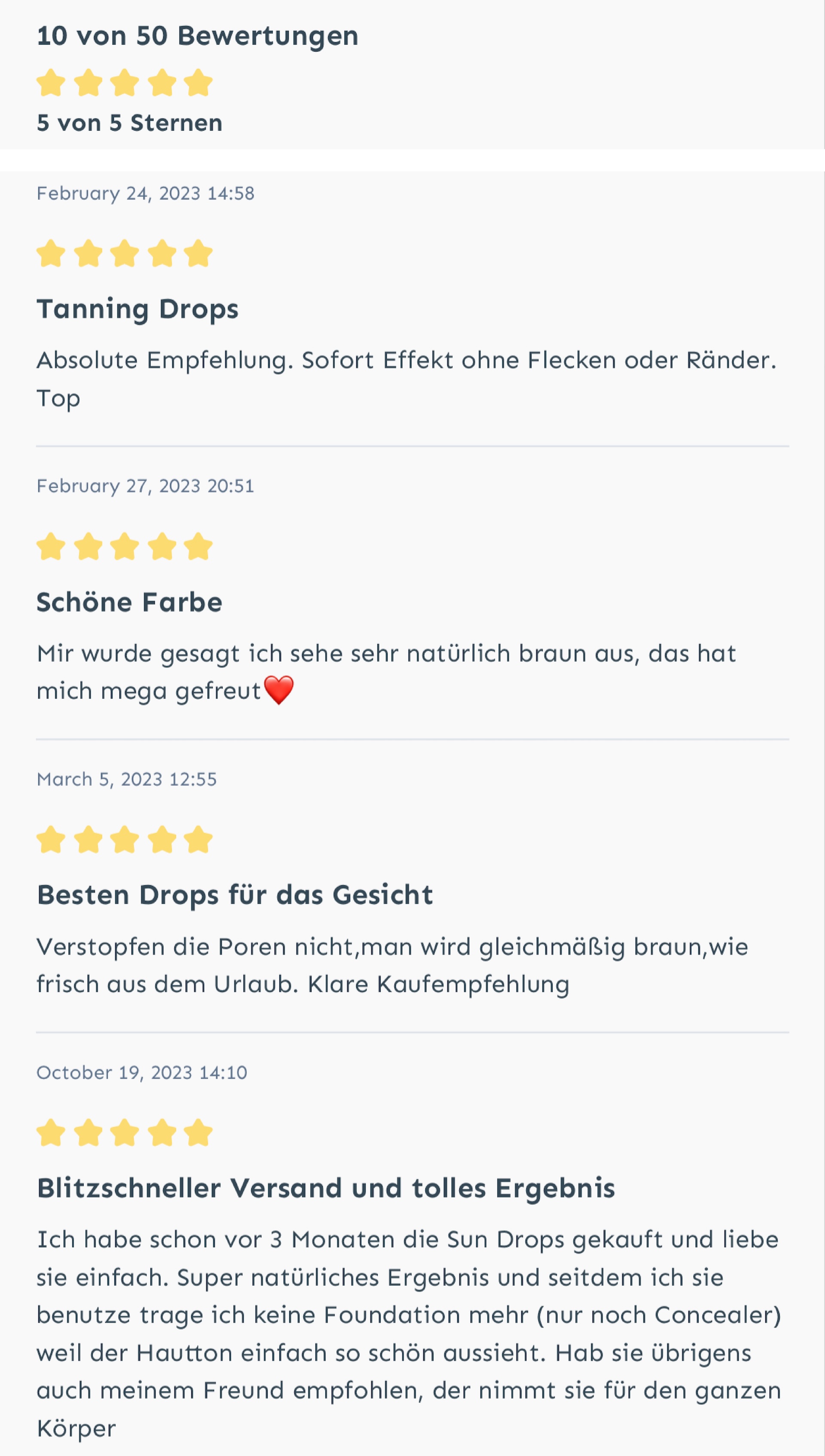The height and width of the screenshot is (1456, 825).
Task: Click the February 27, 2023 20:51 timestamp
Action: tap(145, 486)
